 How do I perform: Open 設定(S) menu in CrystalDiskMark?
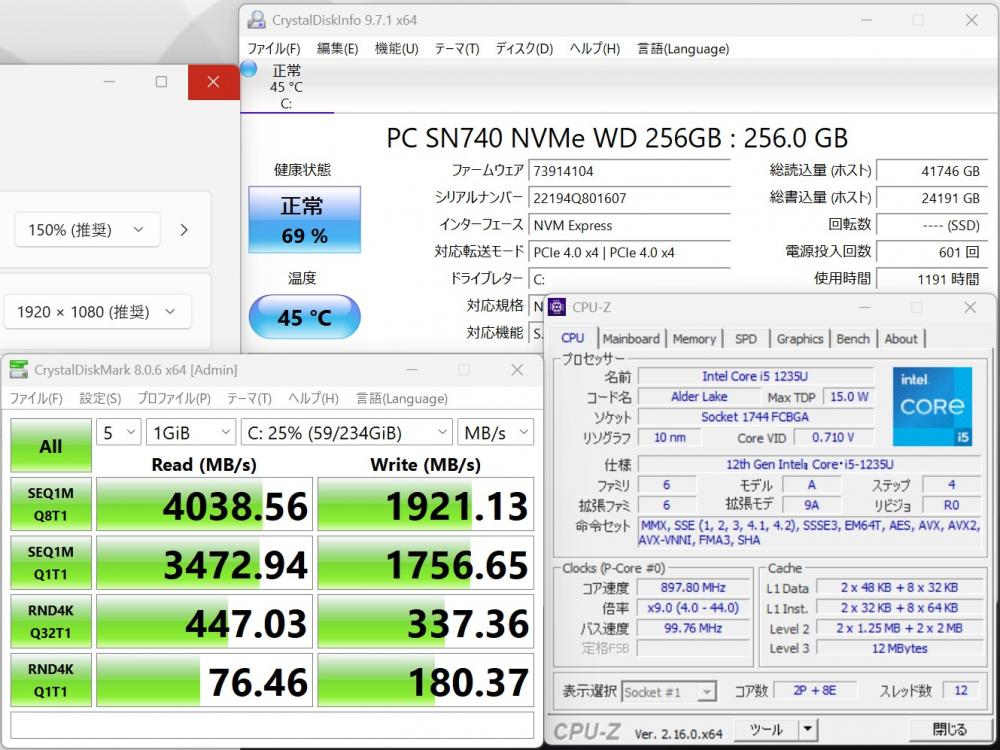(100, 399)
